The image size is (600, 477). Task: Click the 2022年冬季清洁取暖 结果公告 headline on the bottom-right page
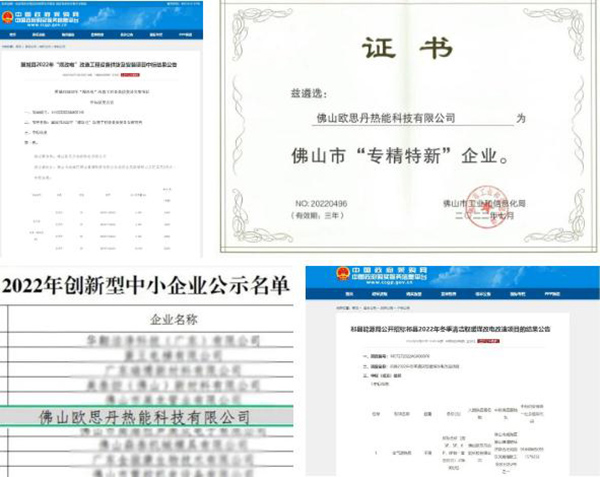coord(450,329)
